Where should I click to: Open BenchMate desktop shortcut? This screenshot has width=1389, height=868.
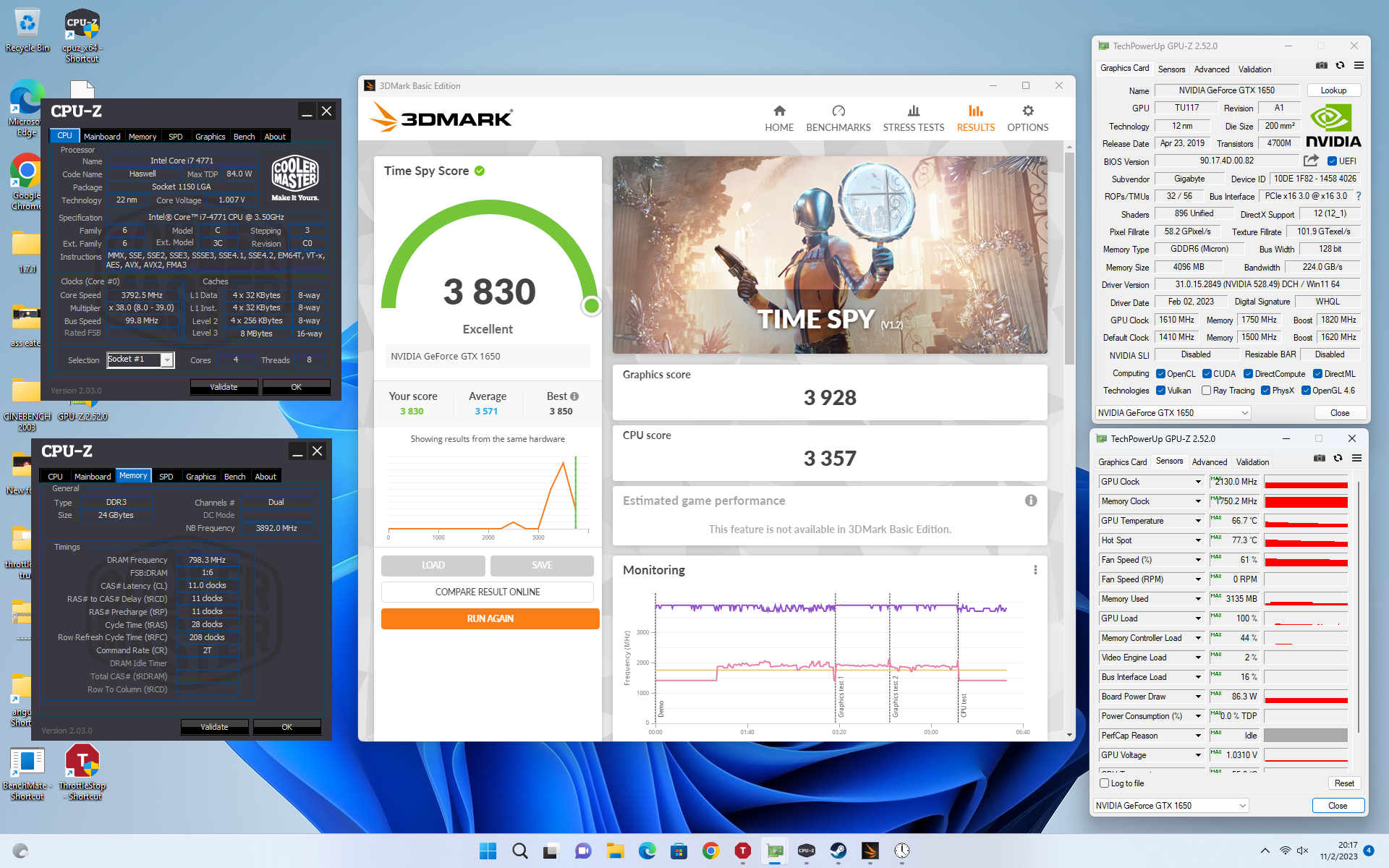click(27, 774)
